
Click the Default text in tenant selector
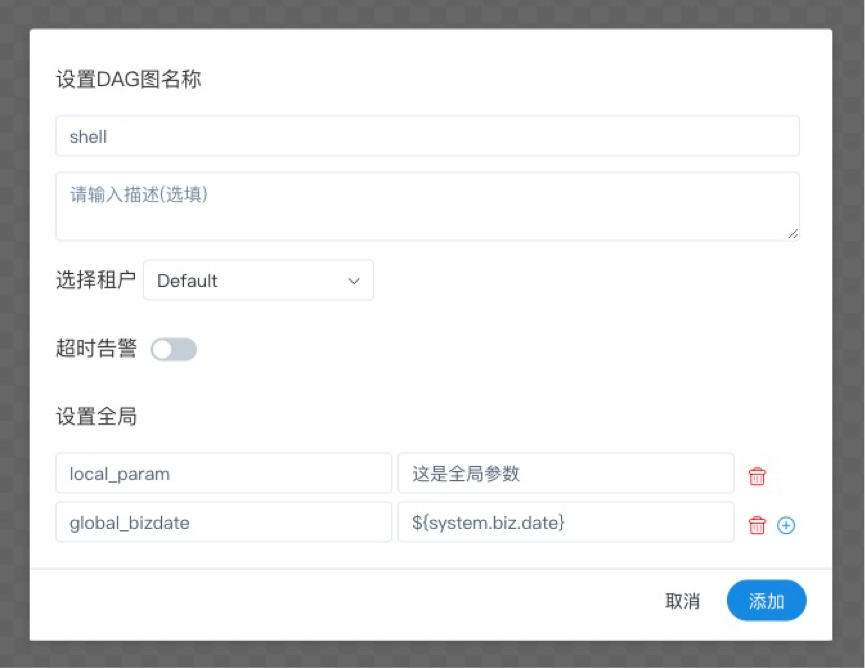[187, 281]
